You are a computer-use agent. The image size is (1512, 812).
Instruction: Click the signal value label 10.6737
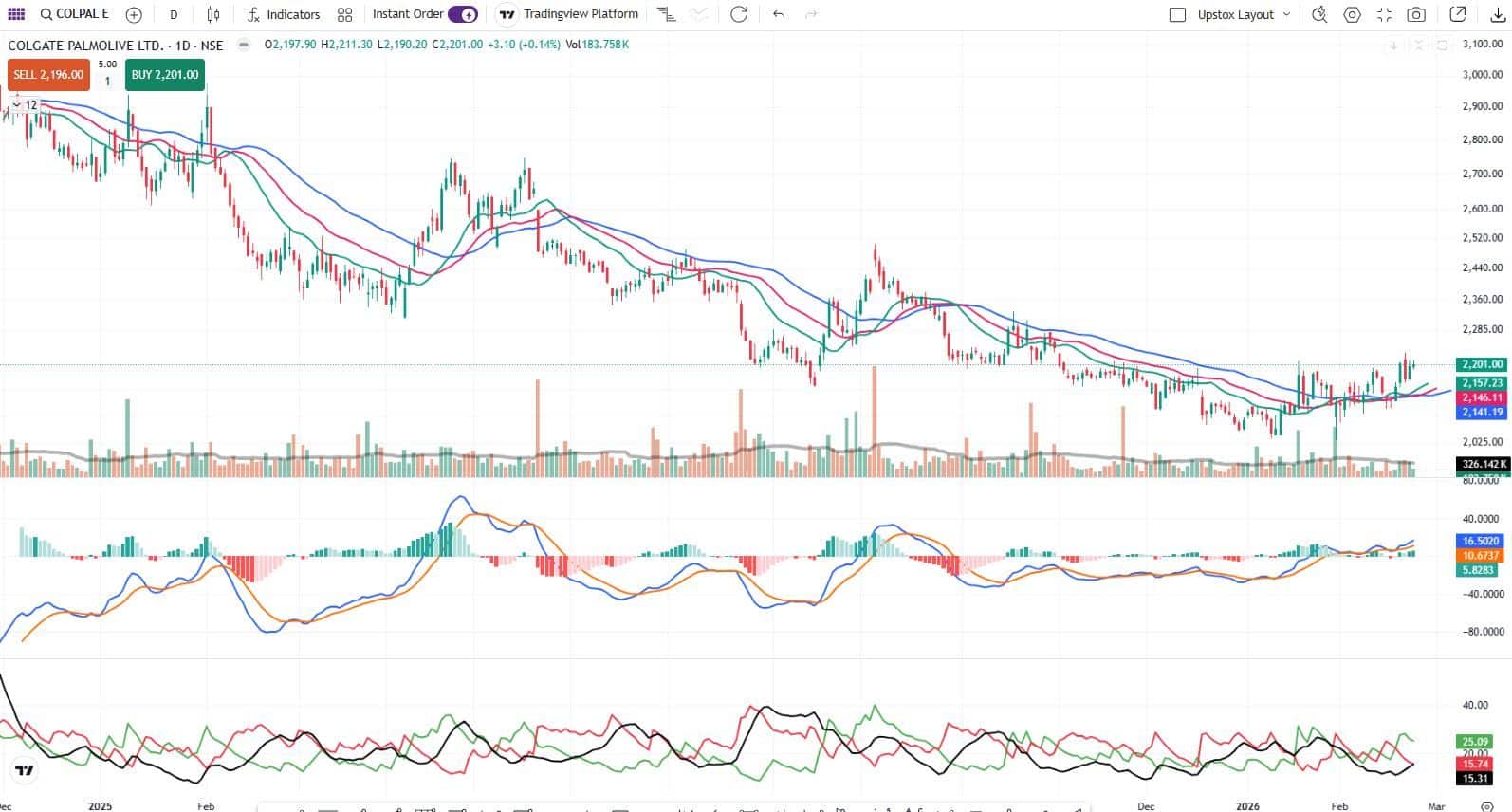[1480, 555]
